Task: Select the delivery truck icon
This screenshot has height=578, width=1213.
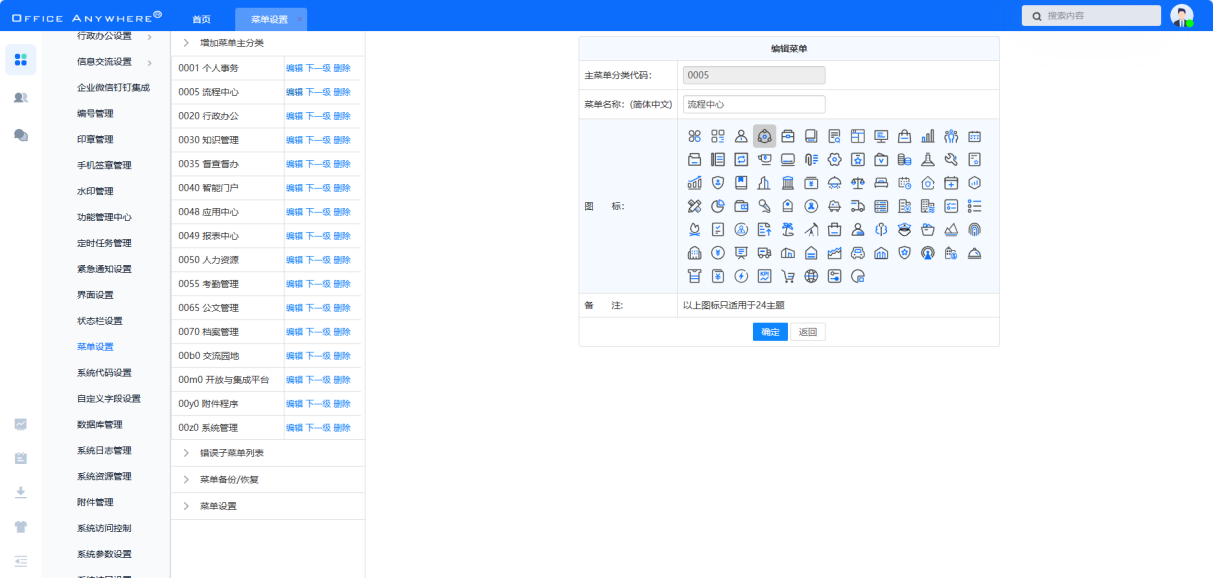Action: coord(858,206)
